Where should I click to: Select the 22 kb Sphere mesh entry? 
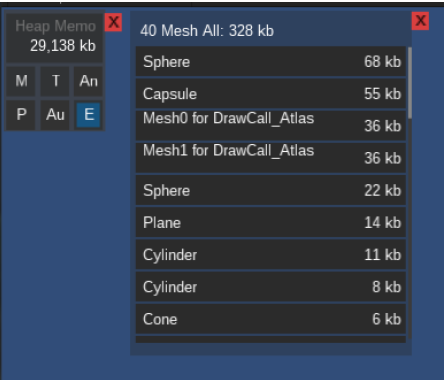271,190
